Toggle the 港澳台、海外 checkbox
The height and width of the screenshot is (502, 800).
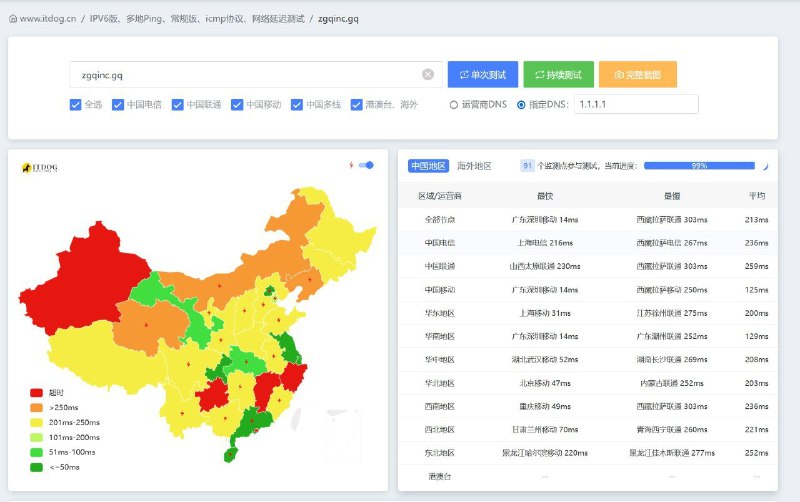(357, 104)
